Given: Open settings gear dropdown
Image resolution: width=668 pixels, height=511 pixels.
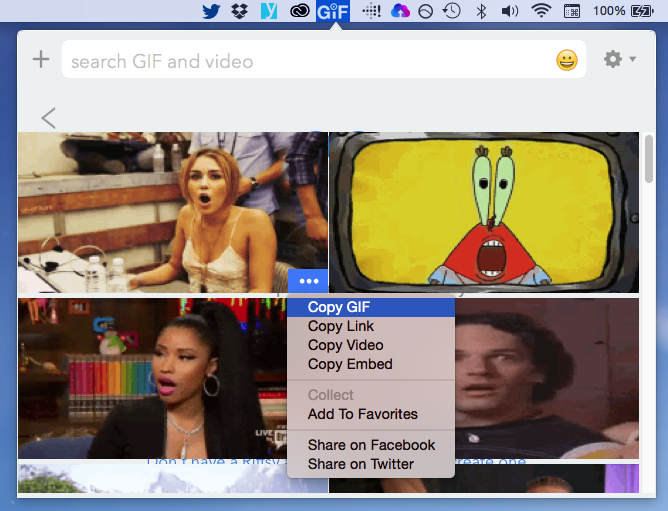Looking at the screenshot, I should (618, 60).
